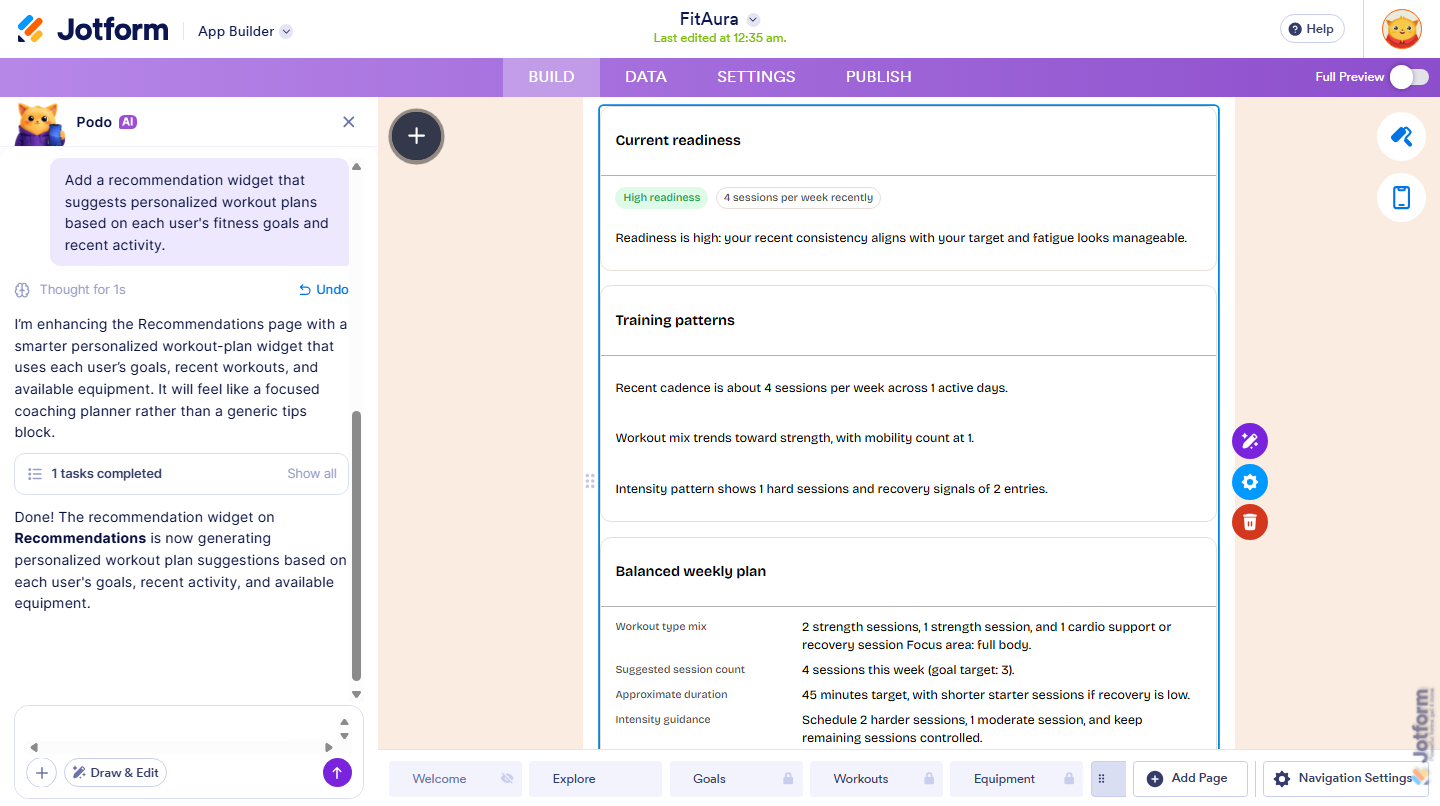Switch to the DATA tab
Viewport: 1440px width, 806px height.
[x=646, y=77]
